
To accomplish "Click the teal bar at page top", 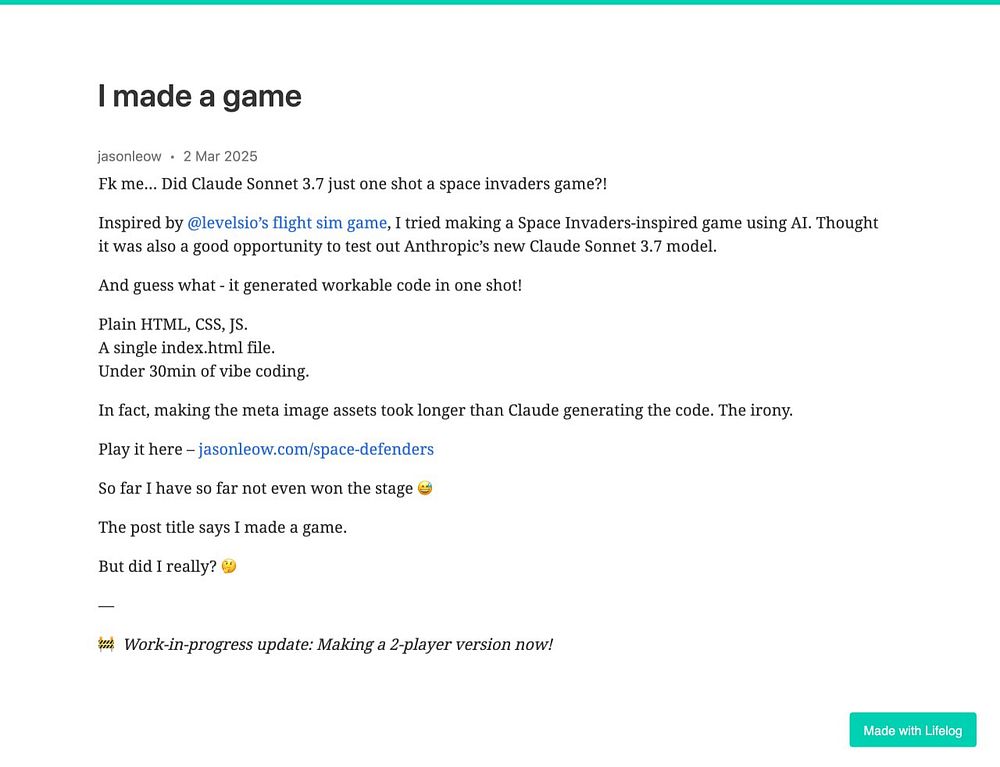I will [500, 2].
